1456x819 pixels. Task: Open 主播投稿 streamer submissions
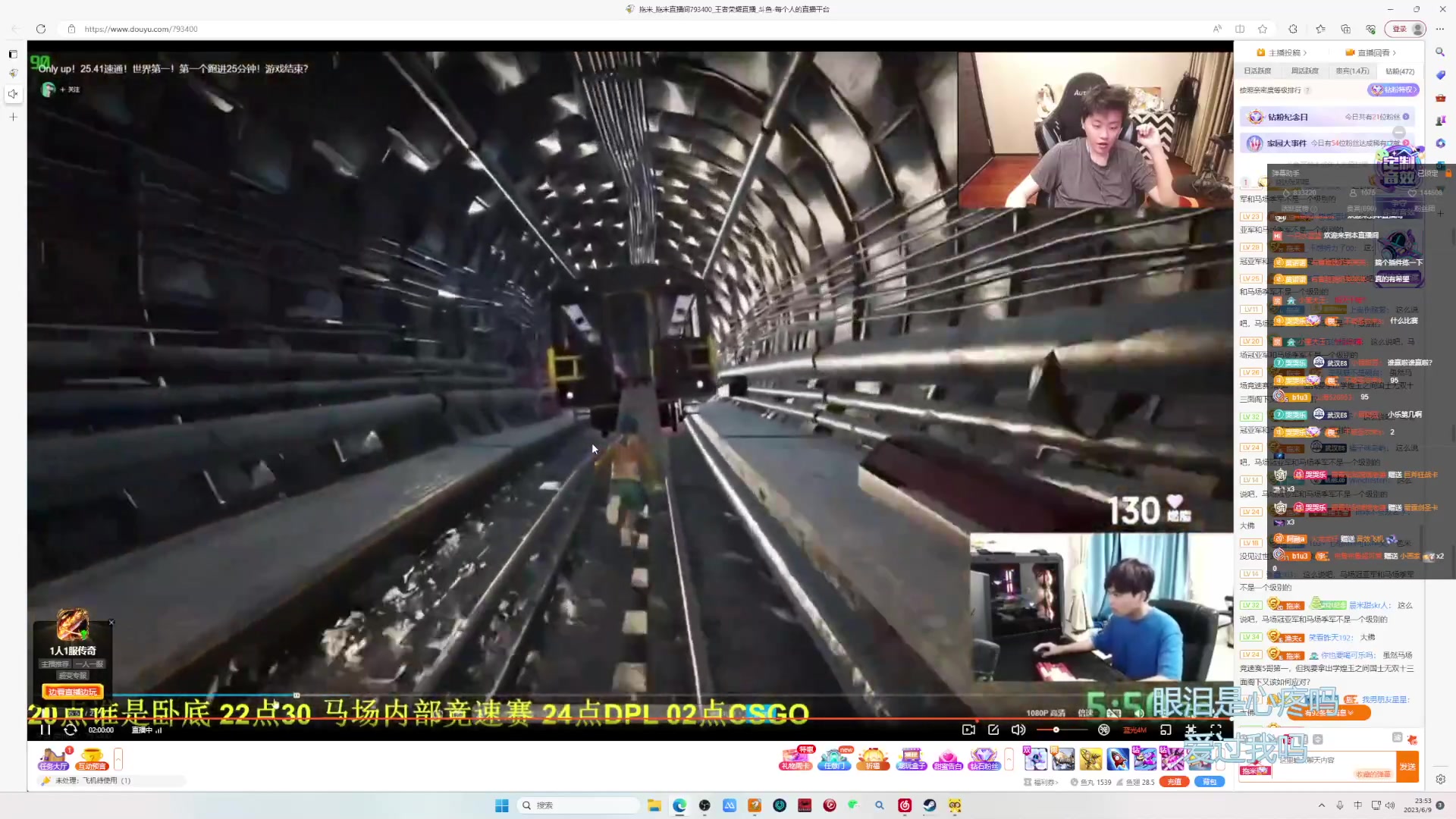1282,52
